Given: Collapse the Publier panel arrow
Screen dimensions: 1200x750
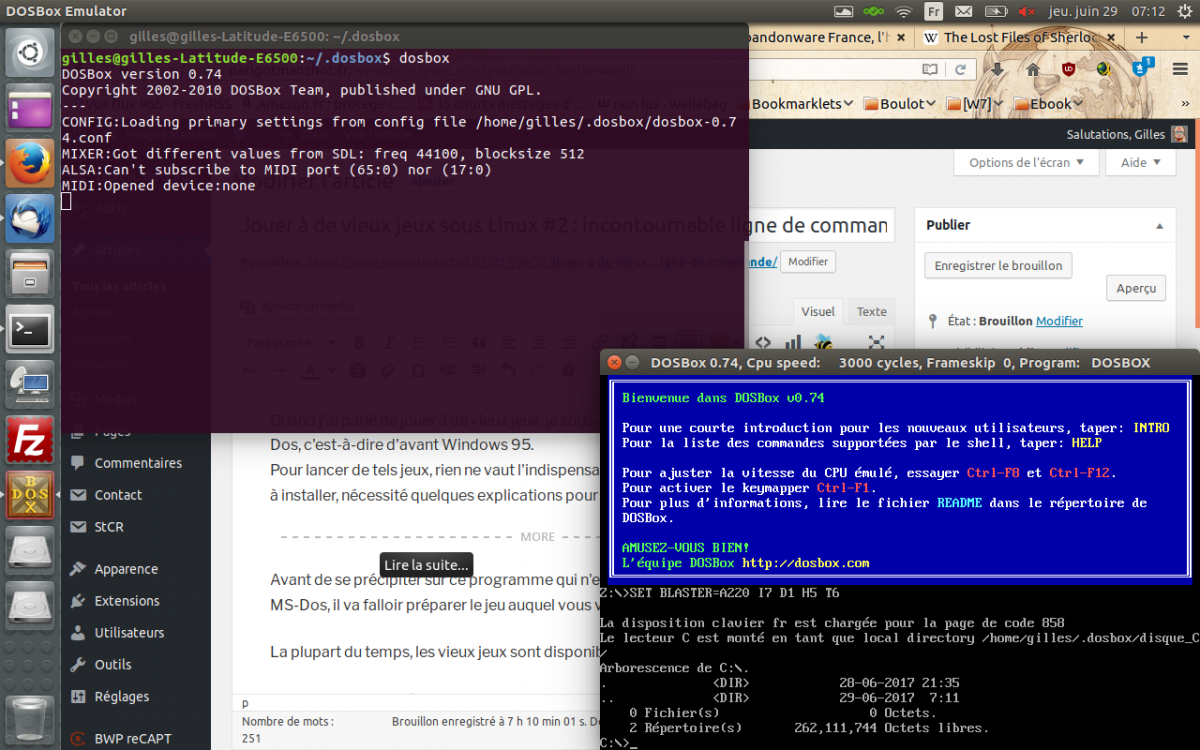Looking at the screenshot, I should pyautogui.click(x=1159, y=226).
